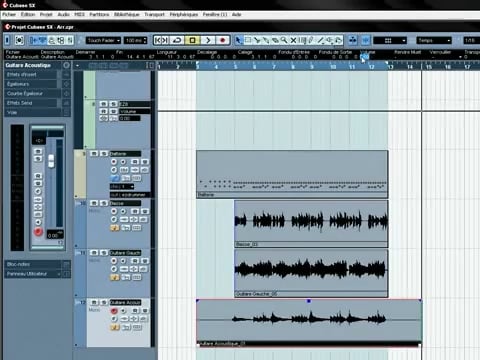Image resolution: width=480 pixels, height=360 pixels.
Task: Go to previous marker in transport
Action: tap(158, 40)
